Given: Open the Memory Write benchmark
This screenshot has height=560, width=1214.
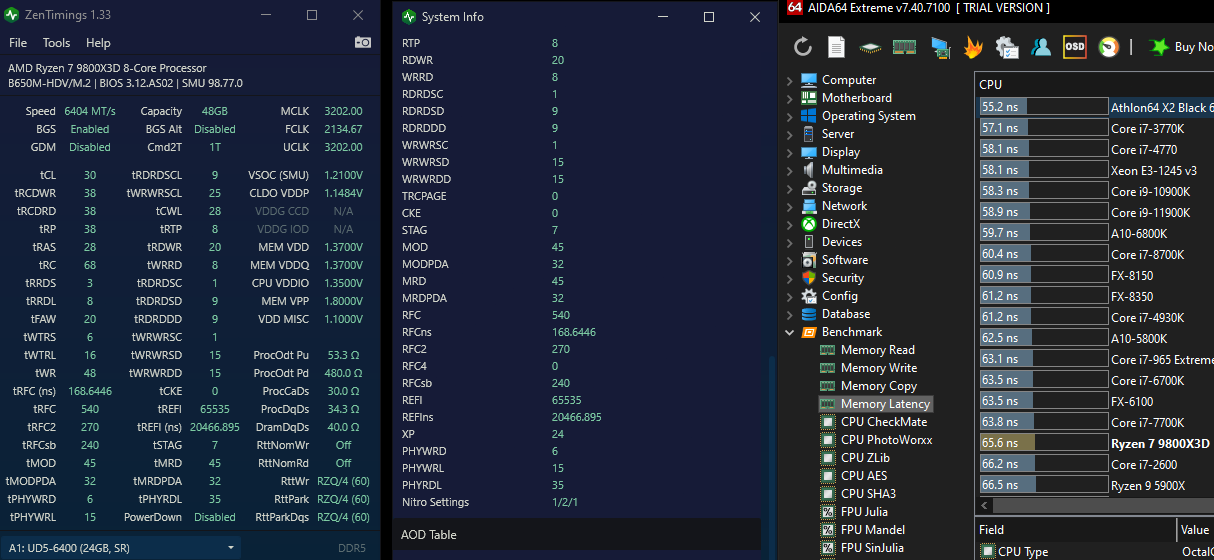Looking at the screenshot, I should [879, 368].
